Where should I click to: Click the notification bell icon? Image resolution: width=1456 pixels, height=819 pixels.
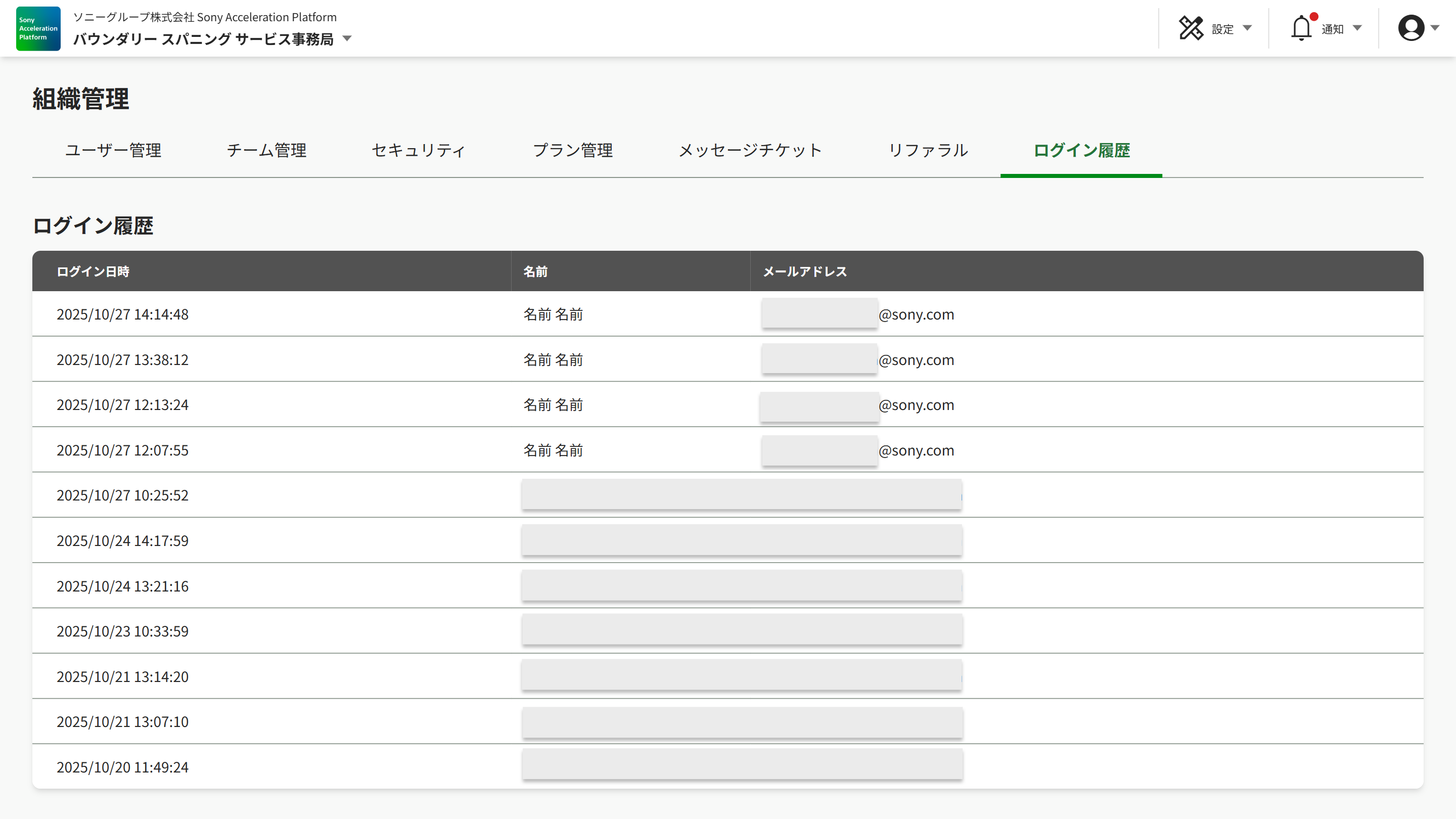pos(1301,28)
